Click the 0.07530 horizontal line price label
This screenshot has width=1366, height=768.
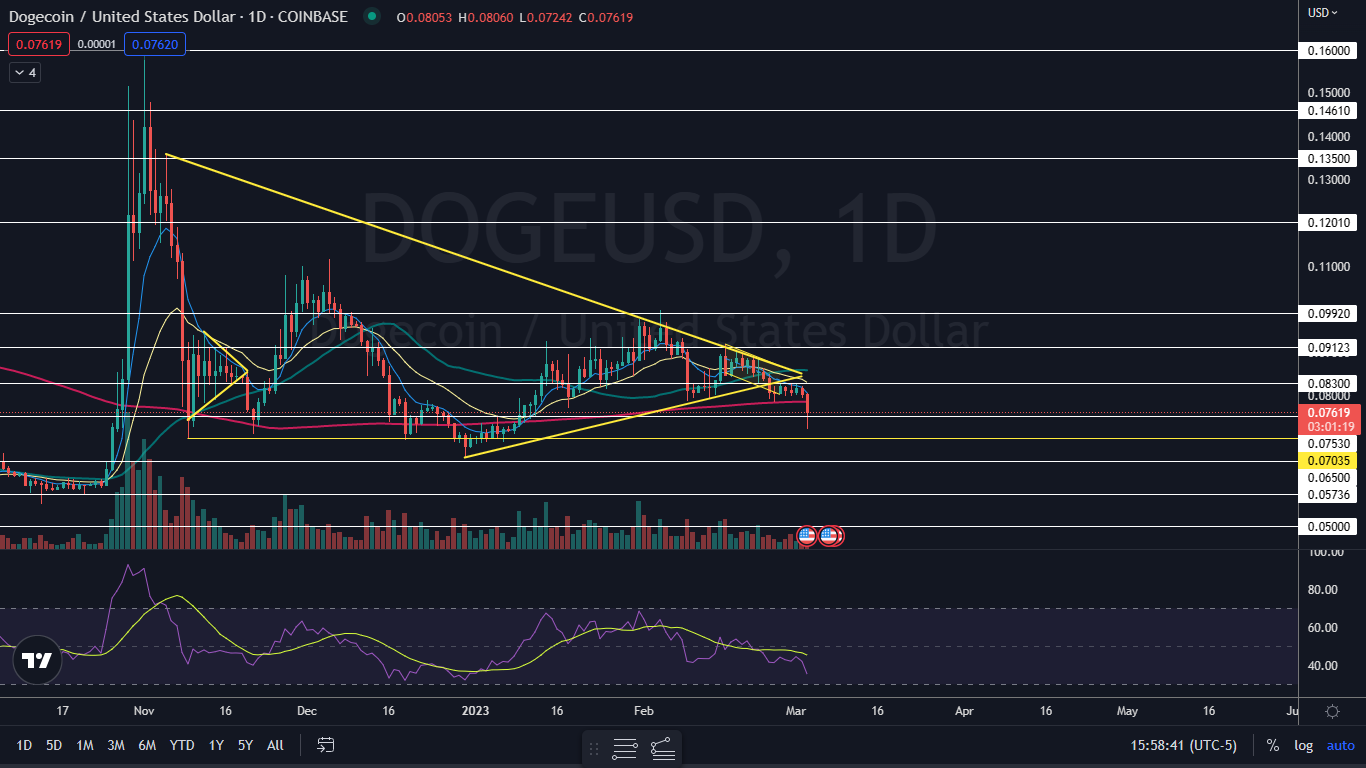click(x=1326, y=443)
